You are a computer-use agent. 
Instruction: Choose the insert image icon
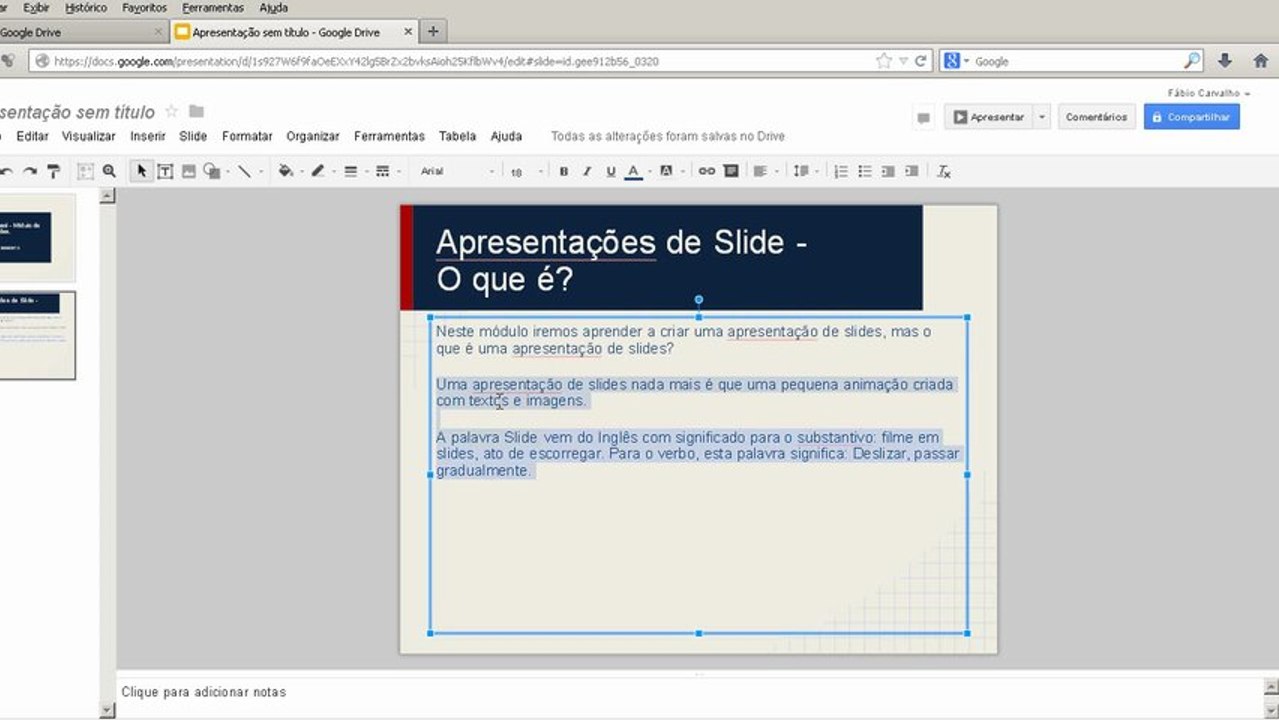pos(189,171)
